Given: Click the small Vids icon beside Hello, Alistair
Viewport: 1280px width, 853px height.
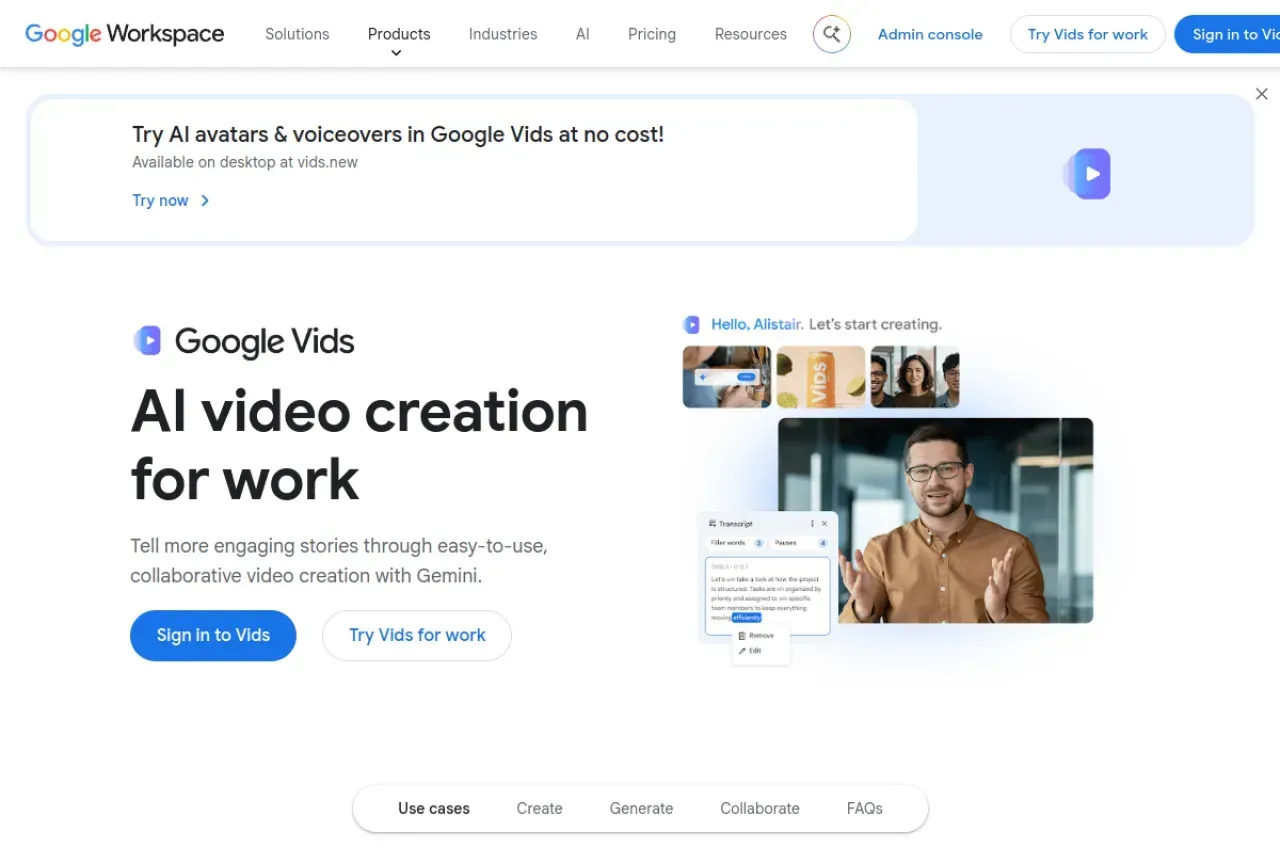Looking at the screenshot, I should [x=691, y=324].
